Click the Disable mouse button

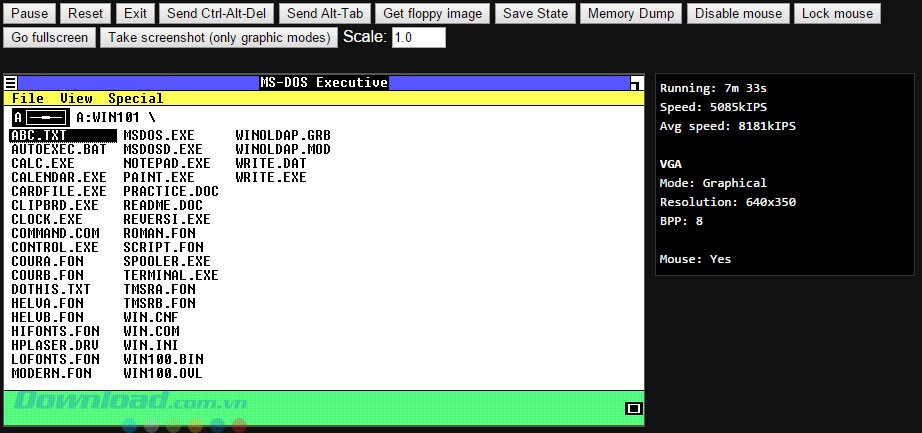click(x=739, y=14)
